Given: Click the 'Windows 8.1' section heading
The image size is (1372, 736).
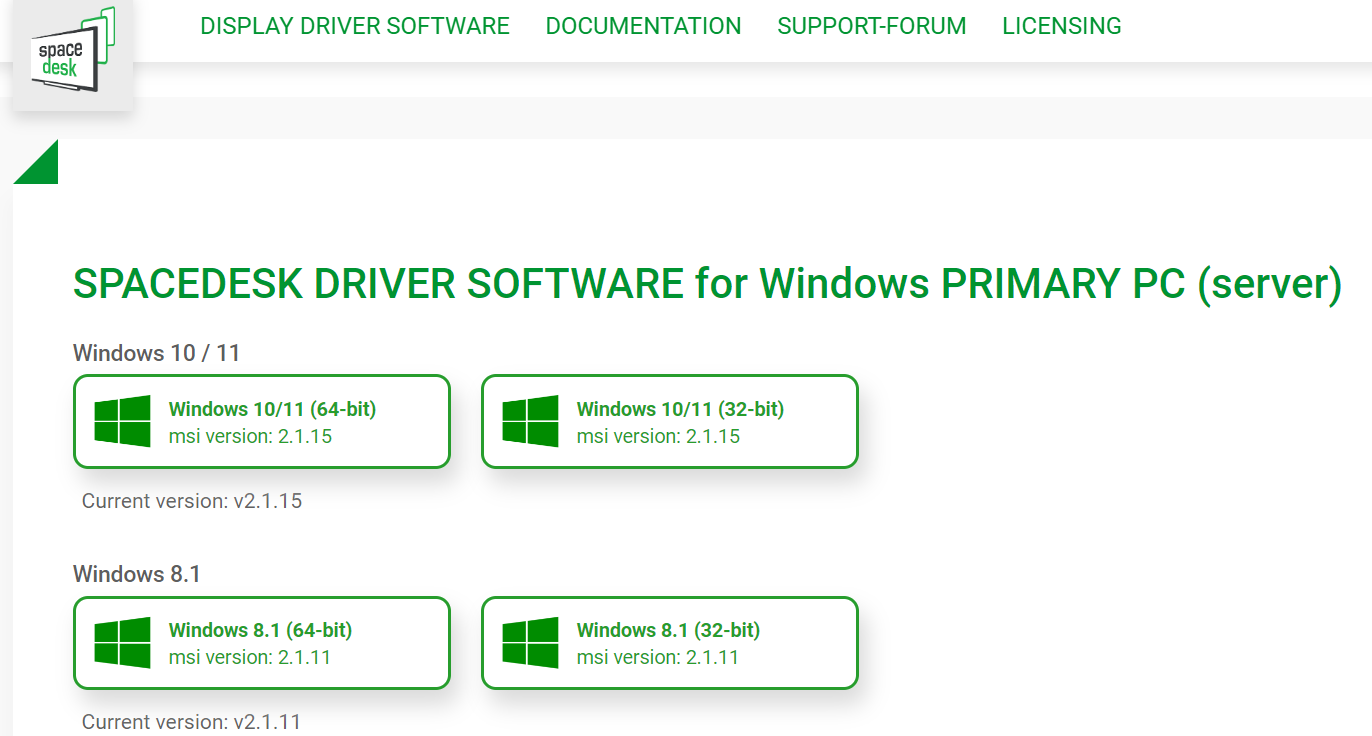Looking at the screenshot, I should [137, 574].
